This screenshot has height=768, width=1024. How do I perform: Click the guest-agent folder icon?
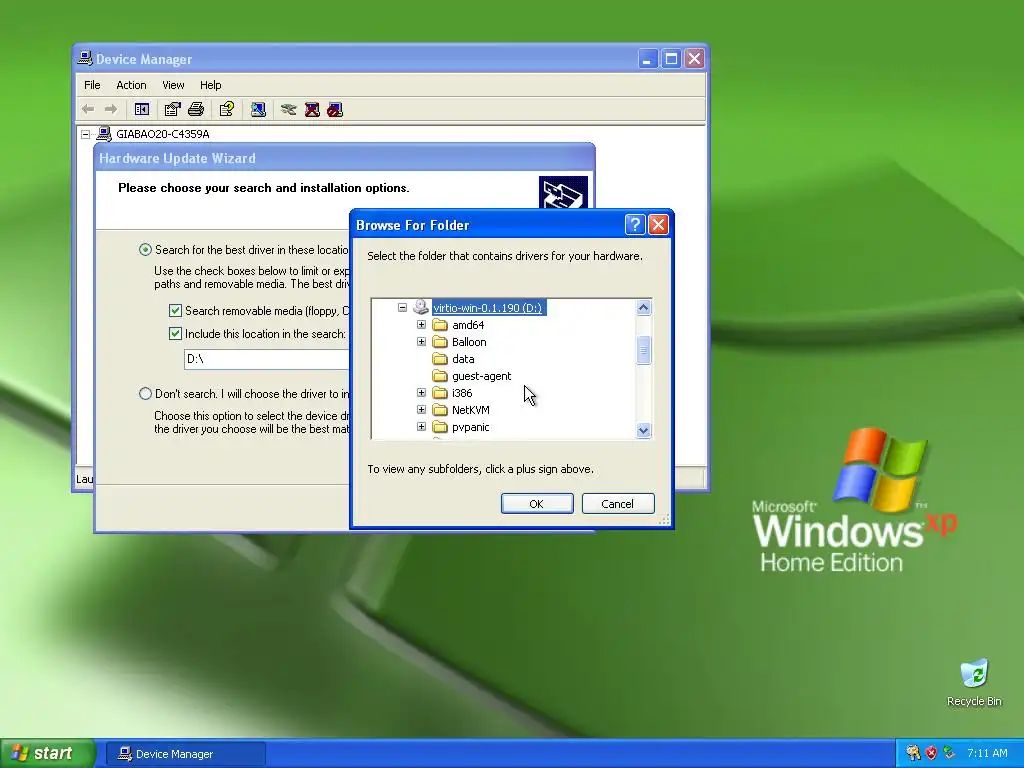tap(440, 376)
